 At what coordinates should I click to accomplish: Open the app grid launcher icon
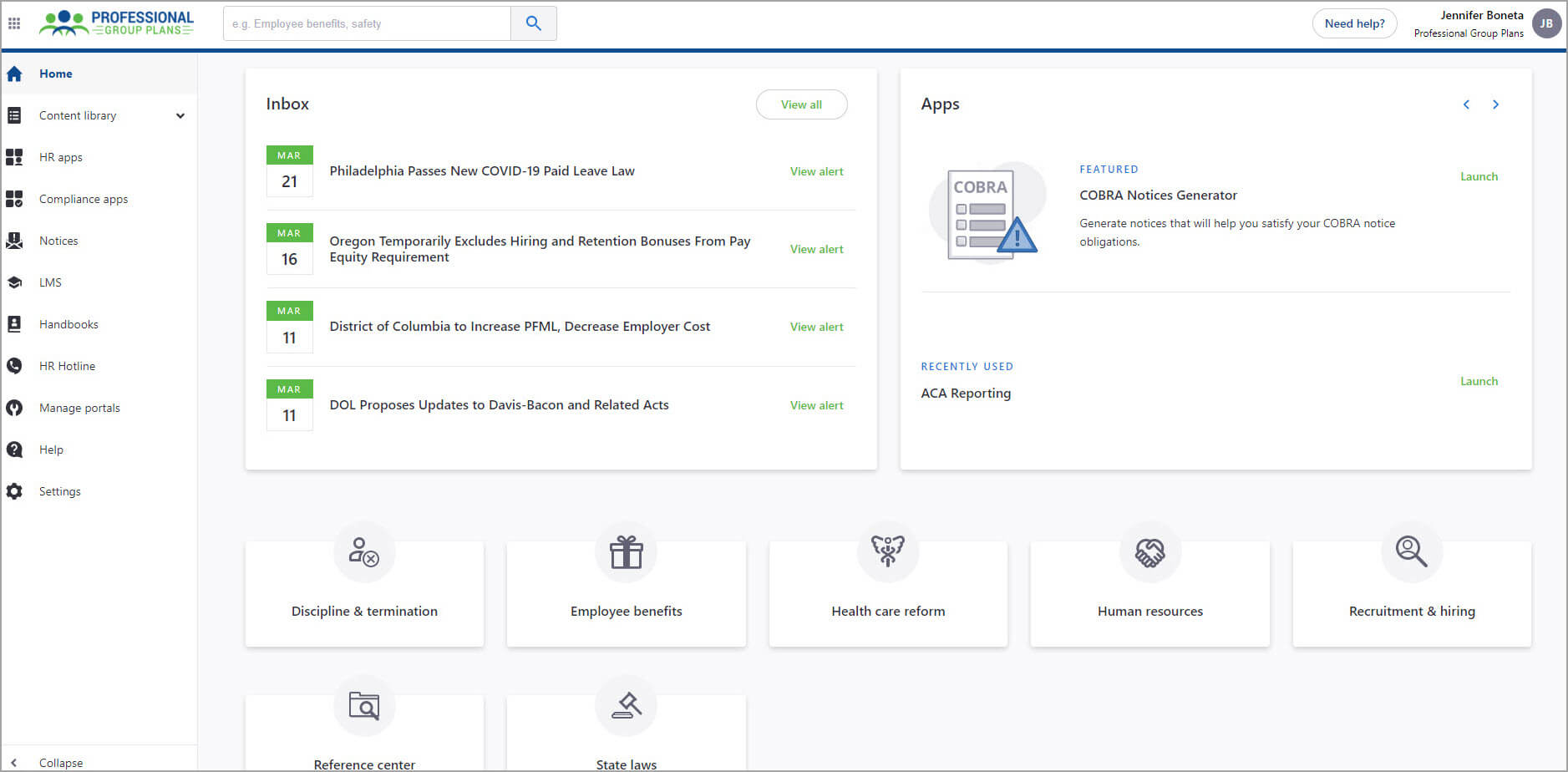[x=14, y=23]
